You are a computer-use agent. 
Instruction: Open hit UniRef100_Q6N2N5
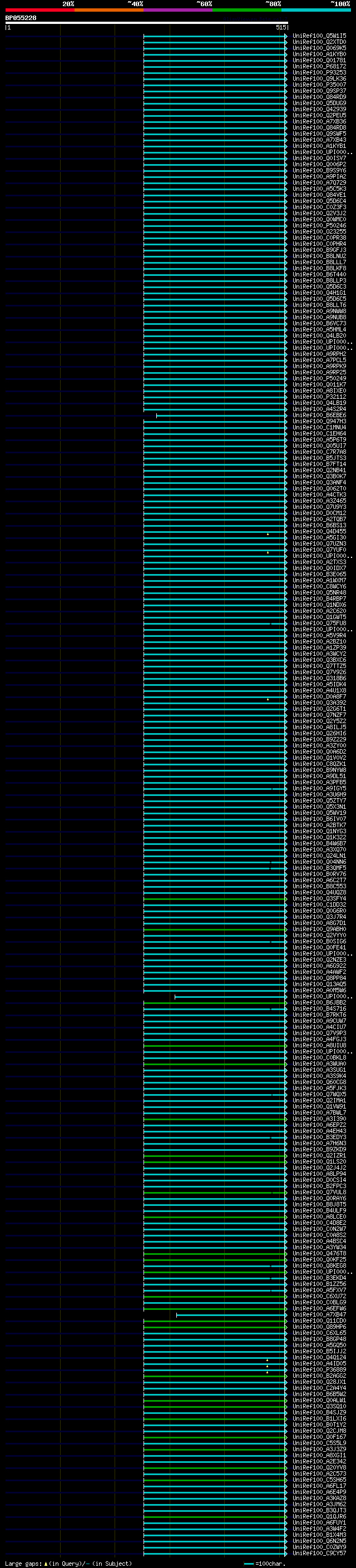[319, 1541]
